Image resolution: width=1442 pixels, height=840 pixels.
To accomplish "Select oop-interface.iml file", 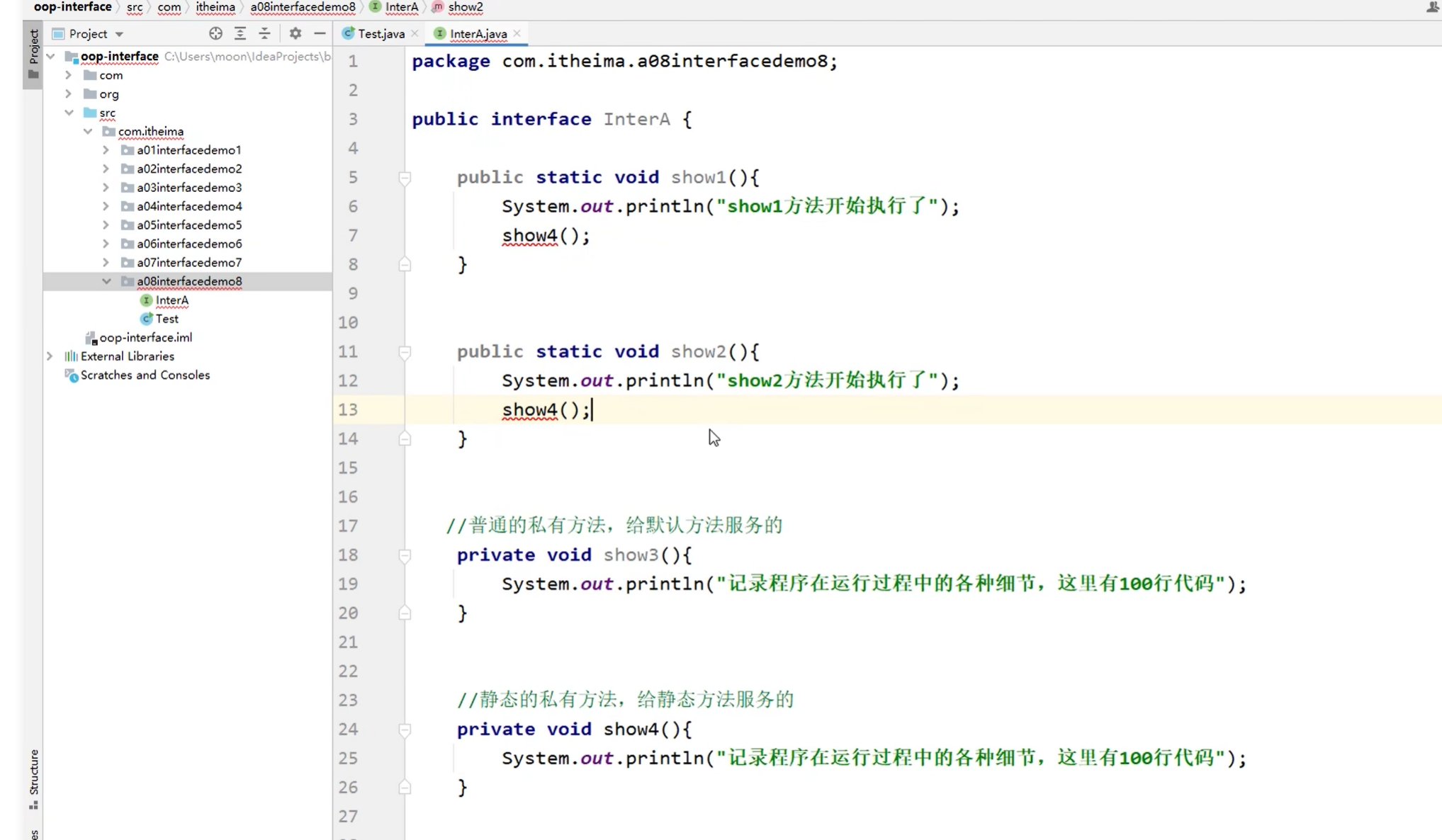I will [145, 338].
